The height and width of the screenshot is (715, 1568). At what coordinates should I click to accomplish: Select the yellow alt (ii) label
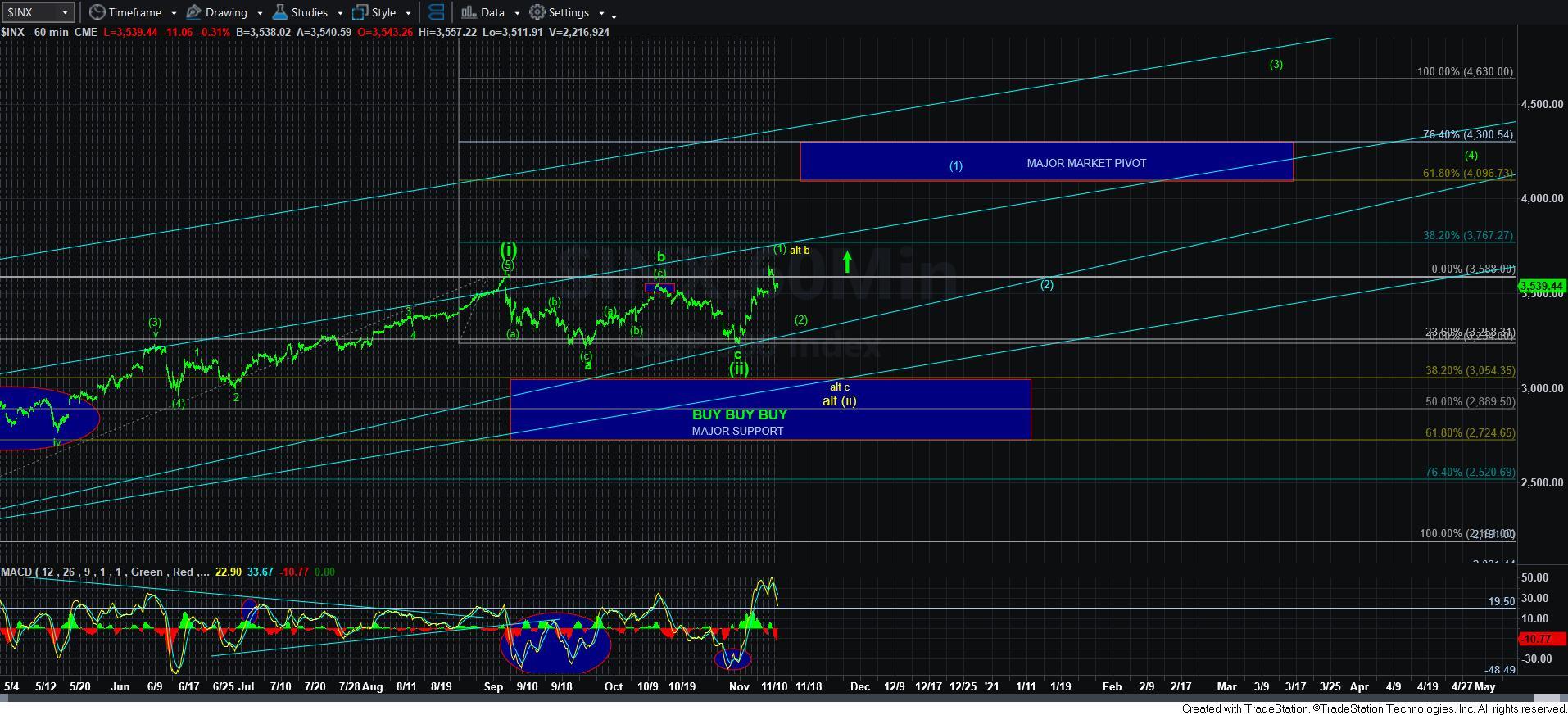[839, 400]
